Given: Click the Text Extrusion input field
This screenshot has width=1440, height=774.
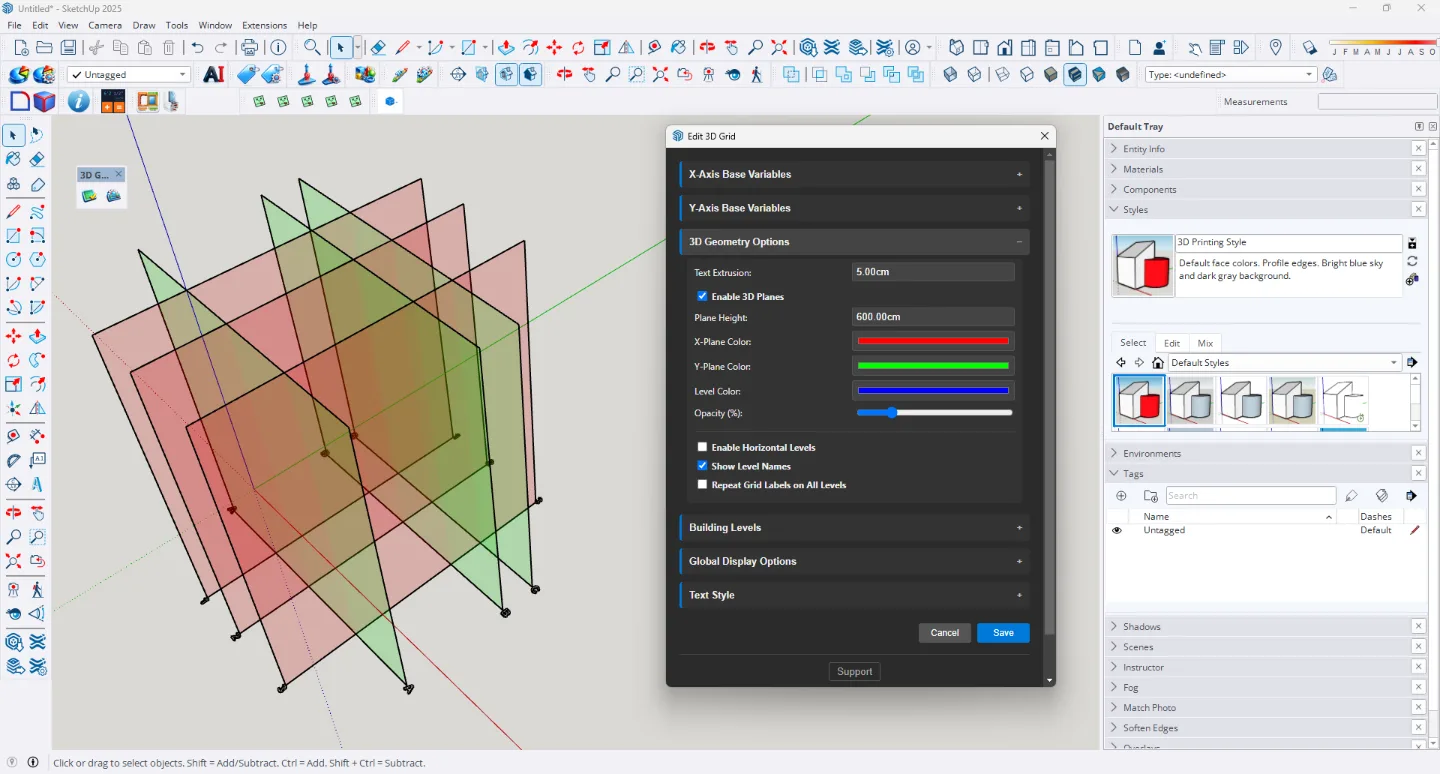Looking at the screenshot, I should point(933,272).
